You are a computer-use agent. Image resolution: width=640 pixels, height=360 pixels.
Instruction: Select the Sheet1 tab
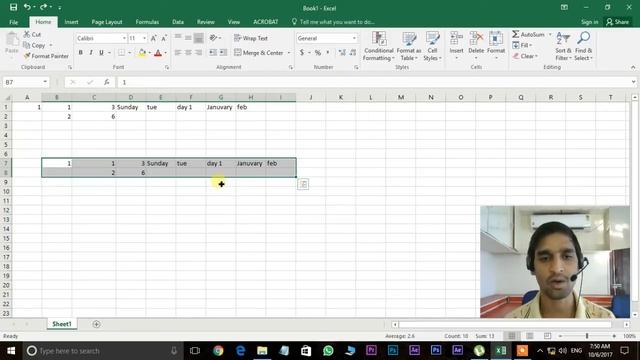62,324
